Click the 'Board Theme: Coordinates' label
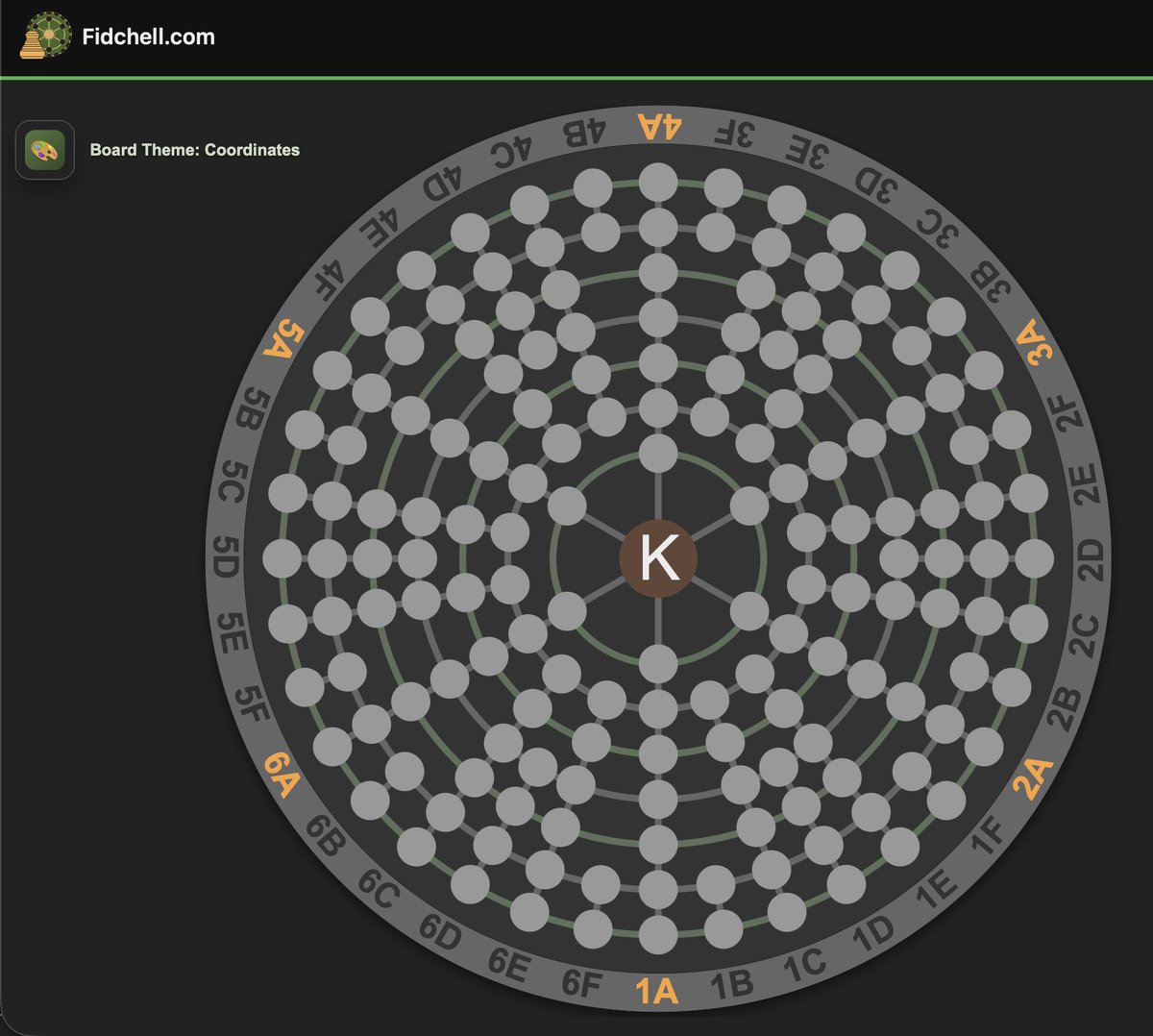 [x=195, y=150]
